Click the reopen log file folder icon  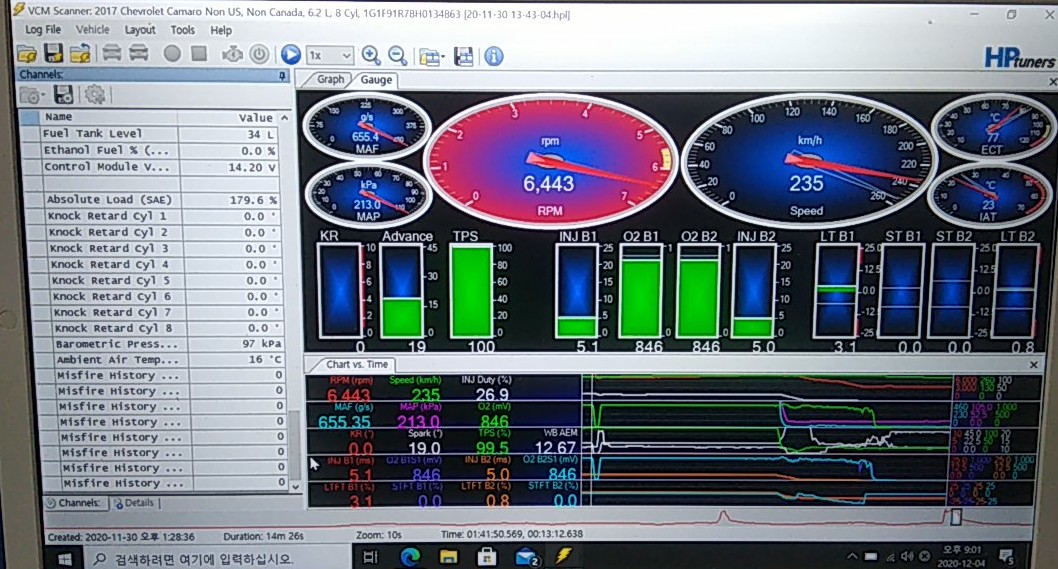click(80, 53)
